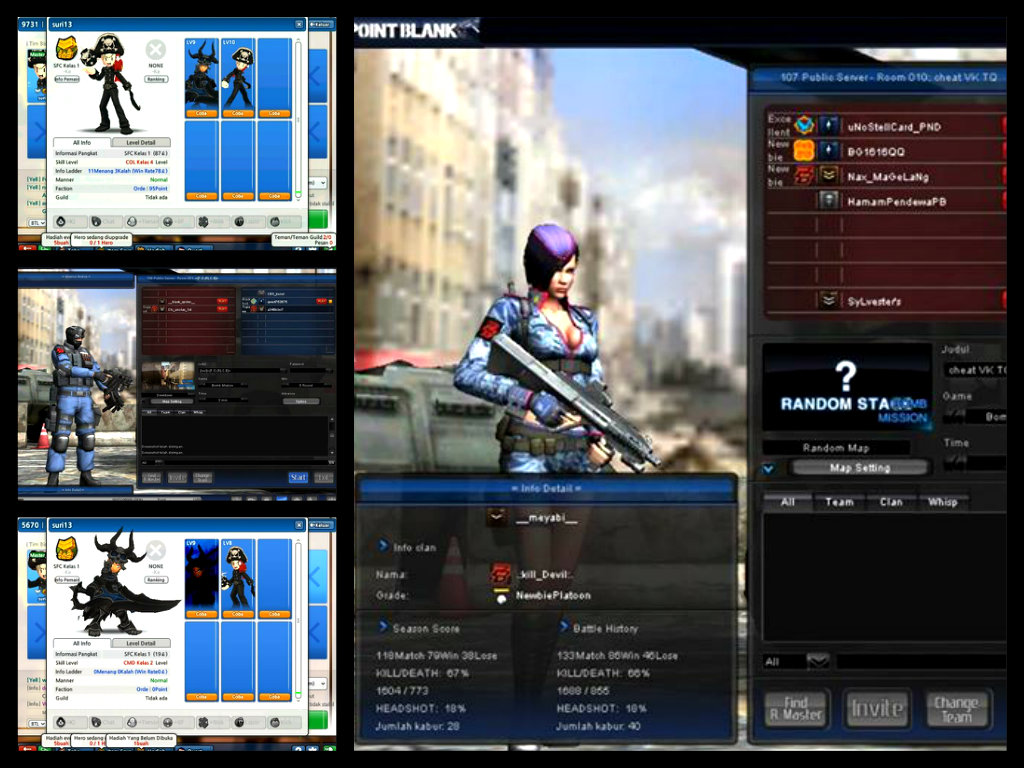Click SyLvesters' chevron rank icon
The image size is (1024, 768).
click(x=829, y=300)
